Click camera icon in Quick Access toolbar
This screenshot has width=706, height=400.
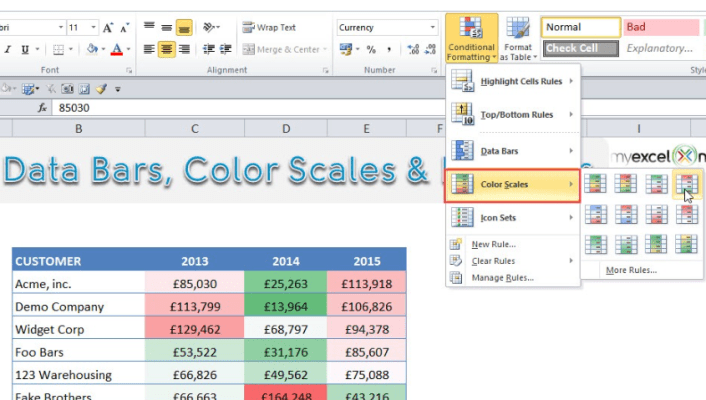coord(67,89)
